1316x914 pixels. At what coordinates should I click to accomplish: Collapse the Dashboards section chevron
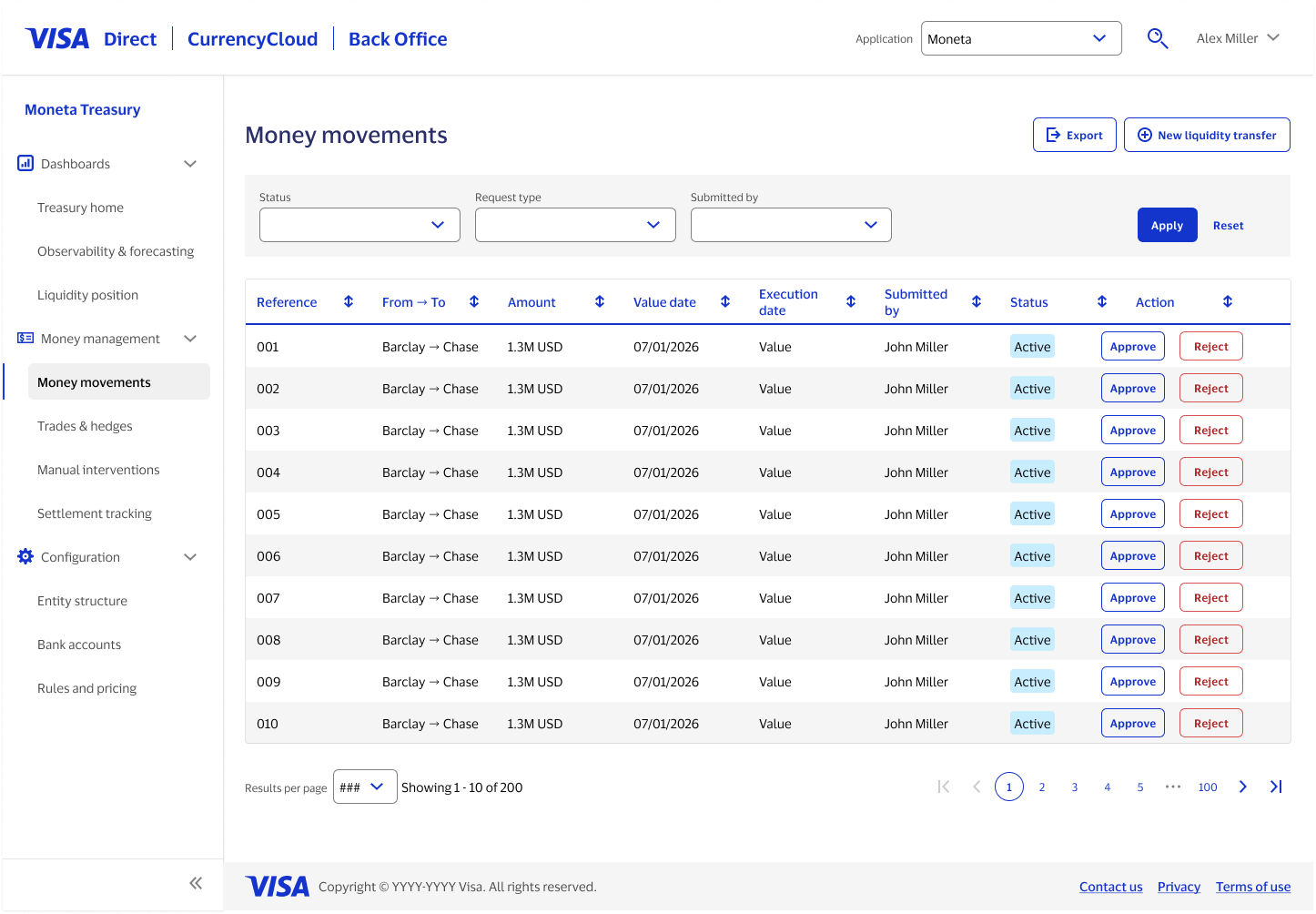pos(190,164)
